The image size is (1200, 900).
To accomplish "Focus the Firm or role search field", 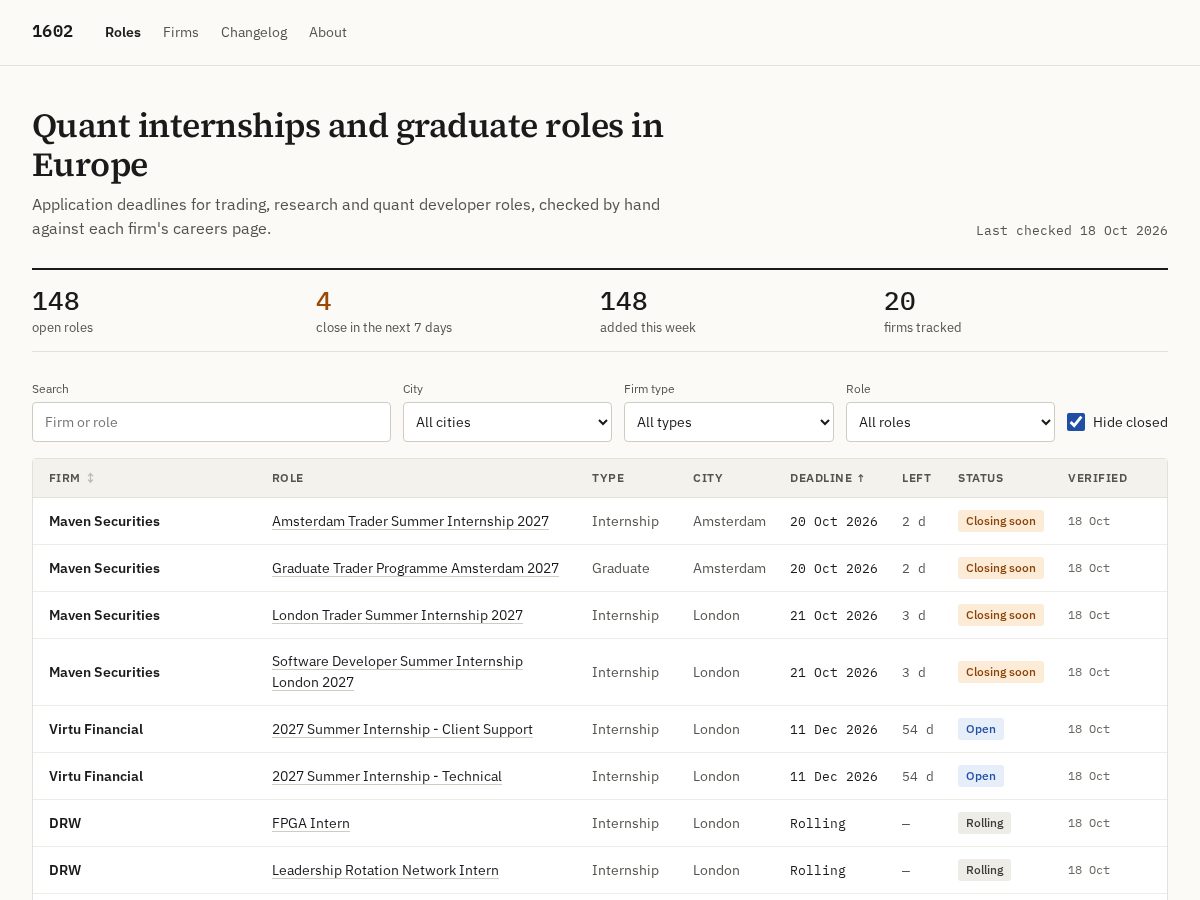I will (x=211, y=422).
